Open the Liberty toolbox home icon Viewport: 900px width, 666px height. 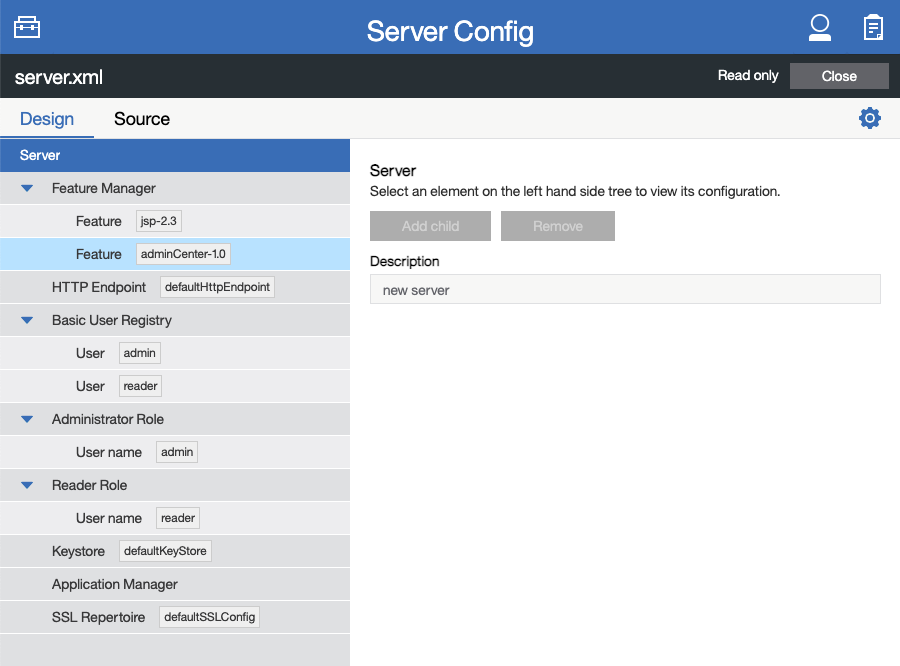(26, 26)
